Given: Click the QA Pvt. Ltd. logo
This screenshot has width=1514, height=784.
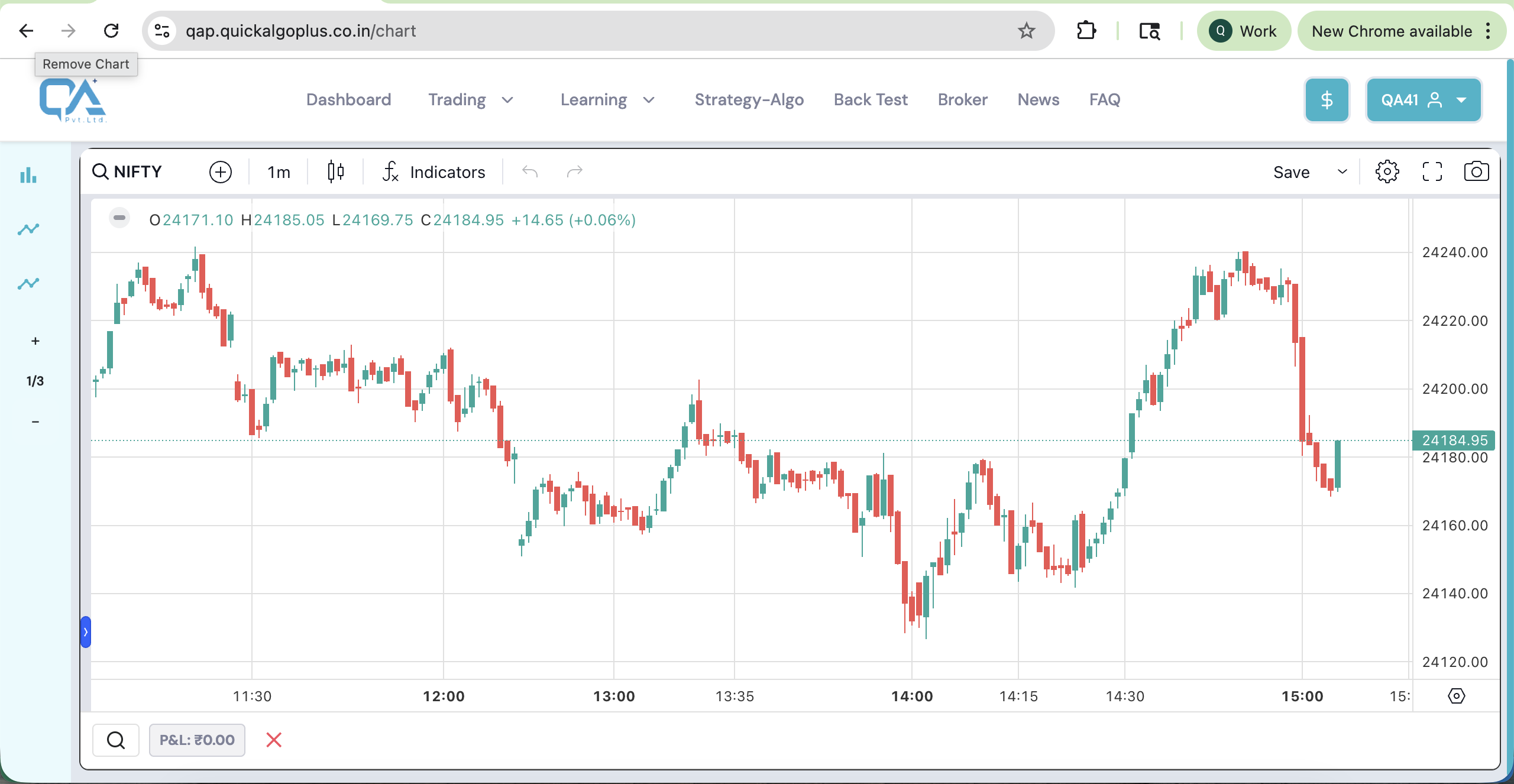Looking at the screenshot, I should pyautogui.click(x=73, y=101).
